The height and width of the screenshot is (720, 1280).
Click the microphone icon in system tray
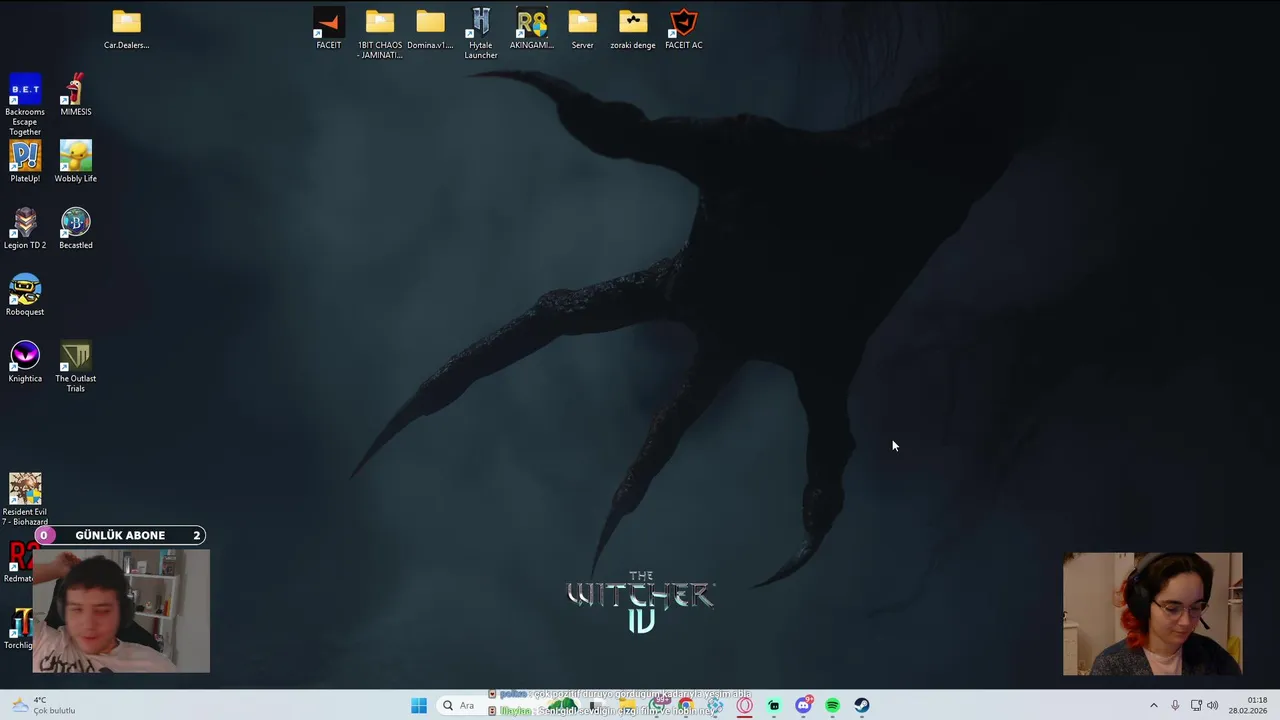click(x=1175, y=706)
